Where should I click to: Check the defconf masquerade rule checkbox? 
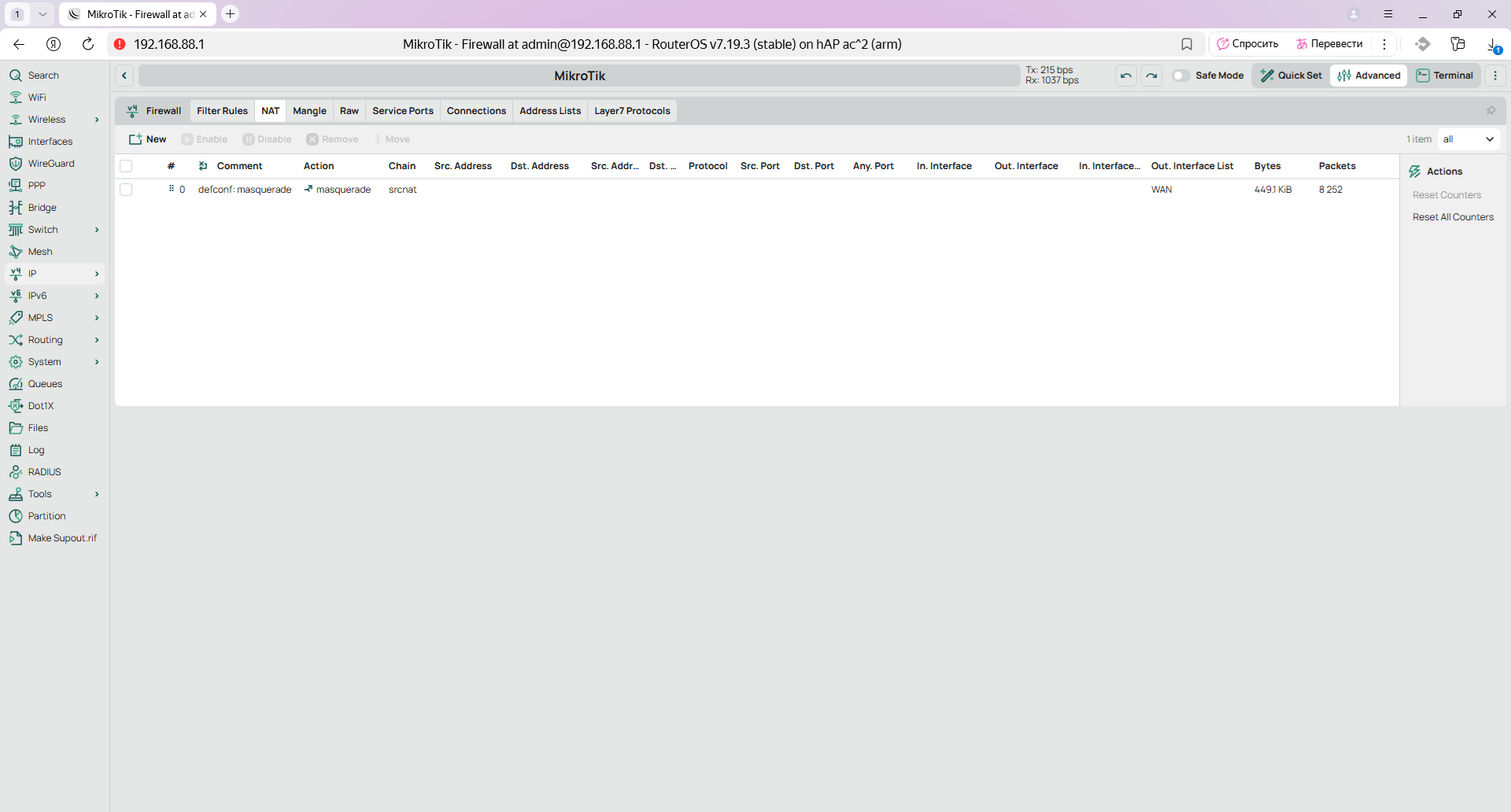coord(126,190)
